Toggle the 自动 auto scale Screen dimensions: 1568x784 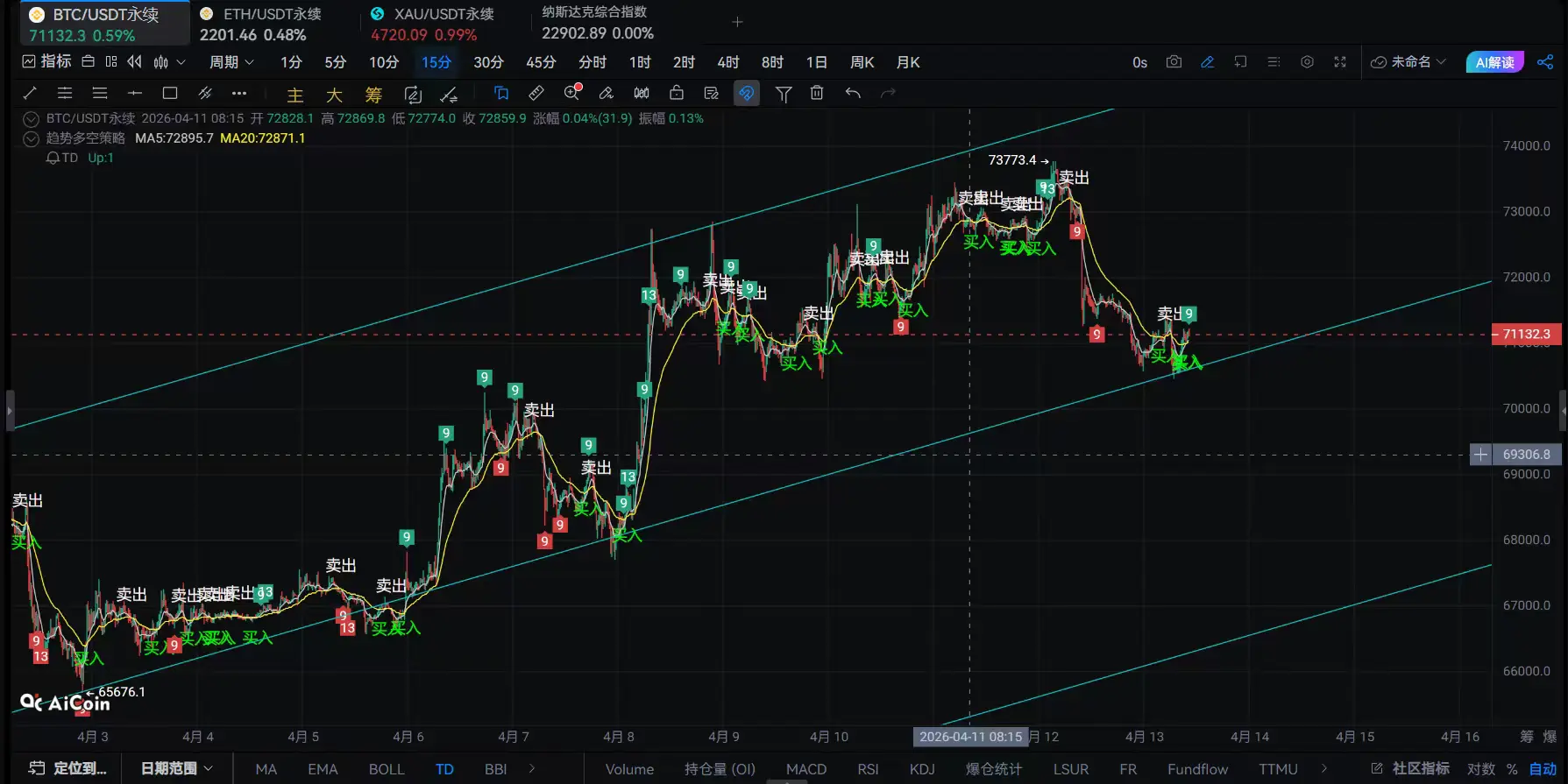(1543, 769)
